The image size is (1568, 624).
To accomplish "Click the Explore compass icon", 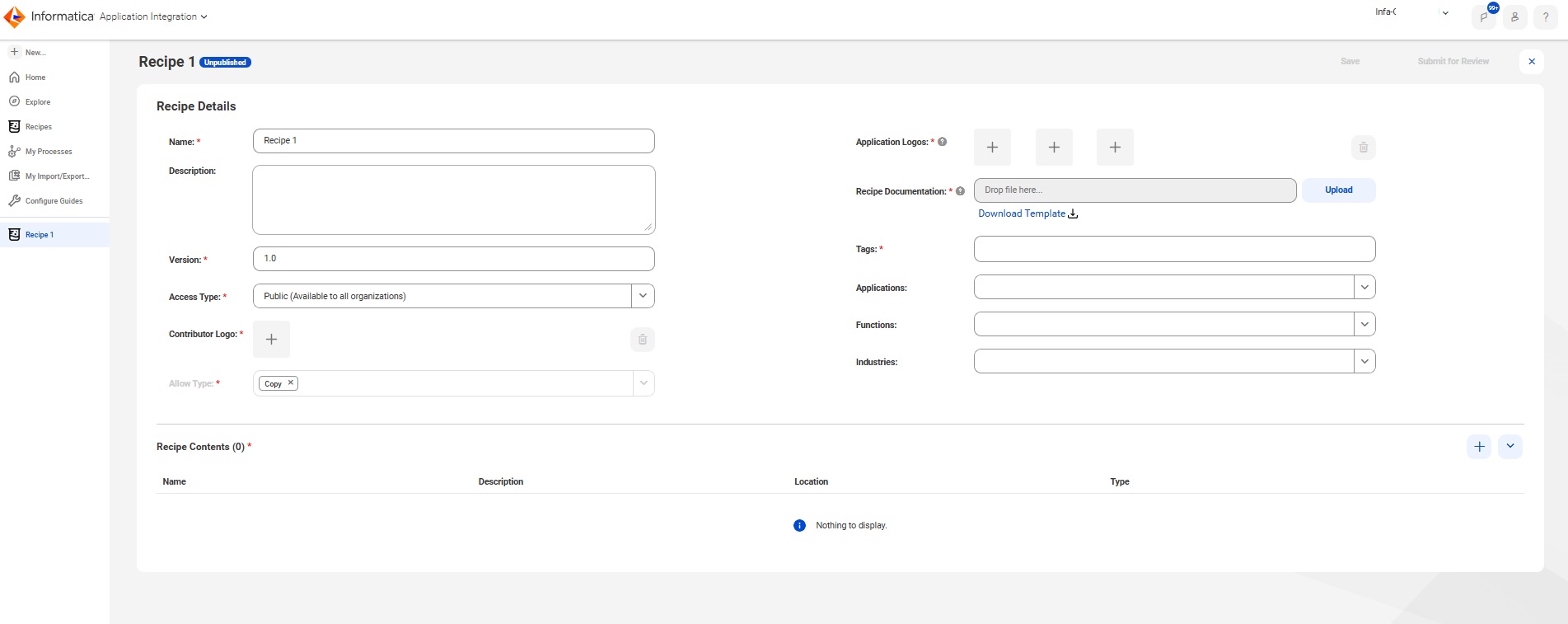I will point(14,101).
